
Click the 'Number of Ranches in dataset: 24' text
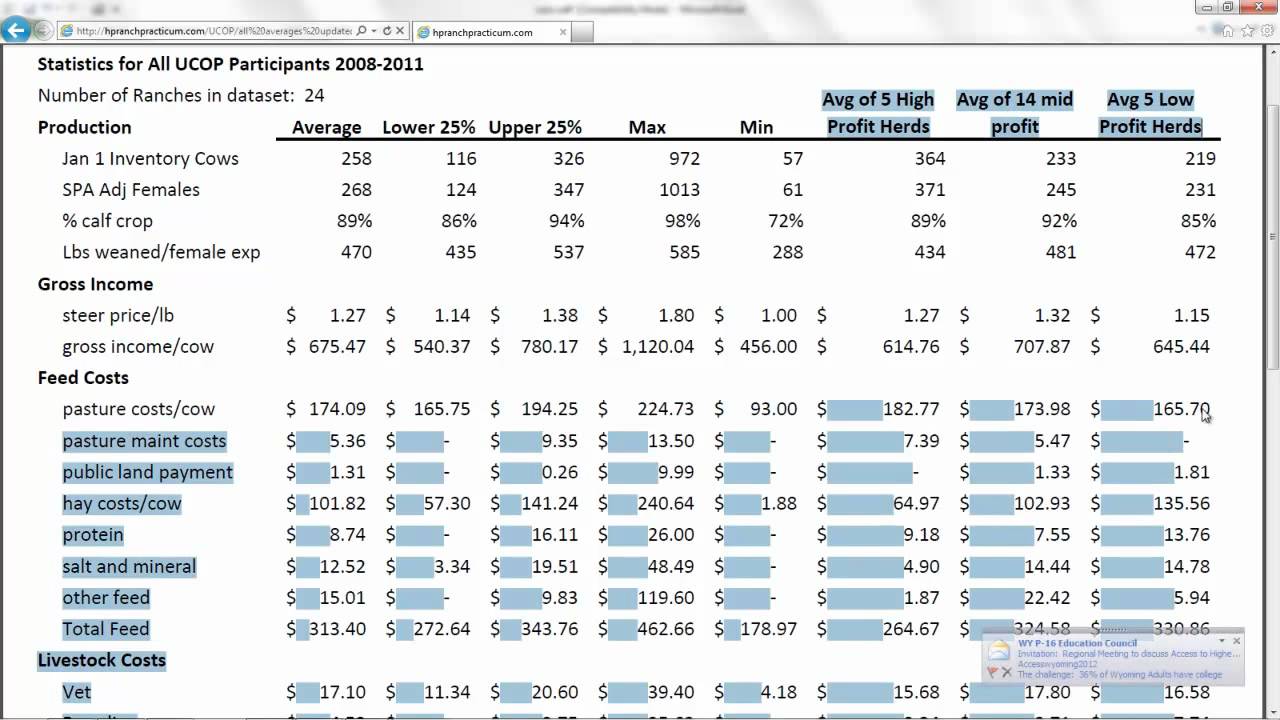click(181, 96)
